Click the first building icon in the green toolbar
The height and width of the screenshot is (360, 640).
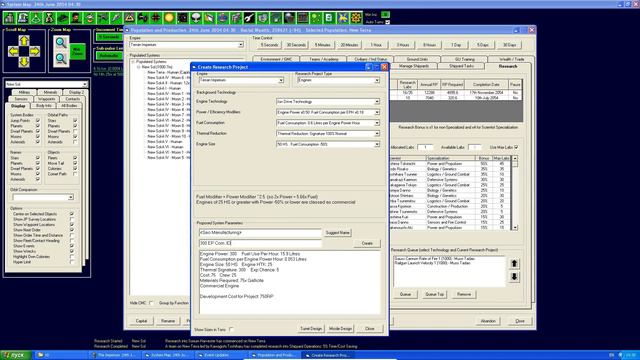click(9, 18)
